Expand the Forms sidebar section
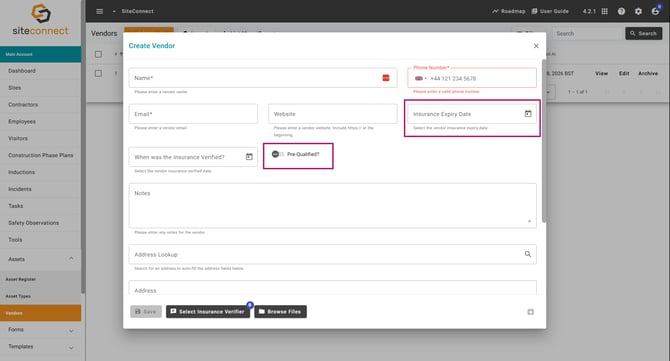The height and width of the screenshot is (361, 670). [x=71, y=330]
